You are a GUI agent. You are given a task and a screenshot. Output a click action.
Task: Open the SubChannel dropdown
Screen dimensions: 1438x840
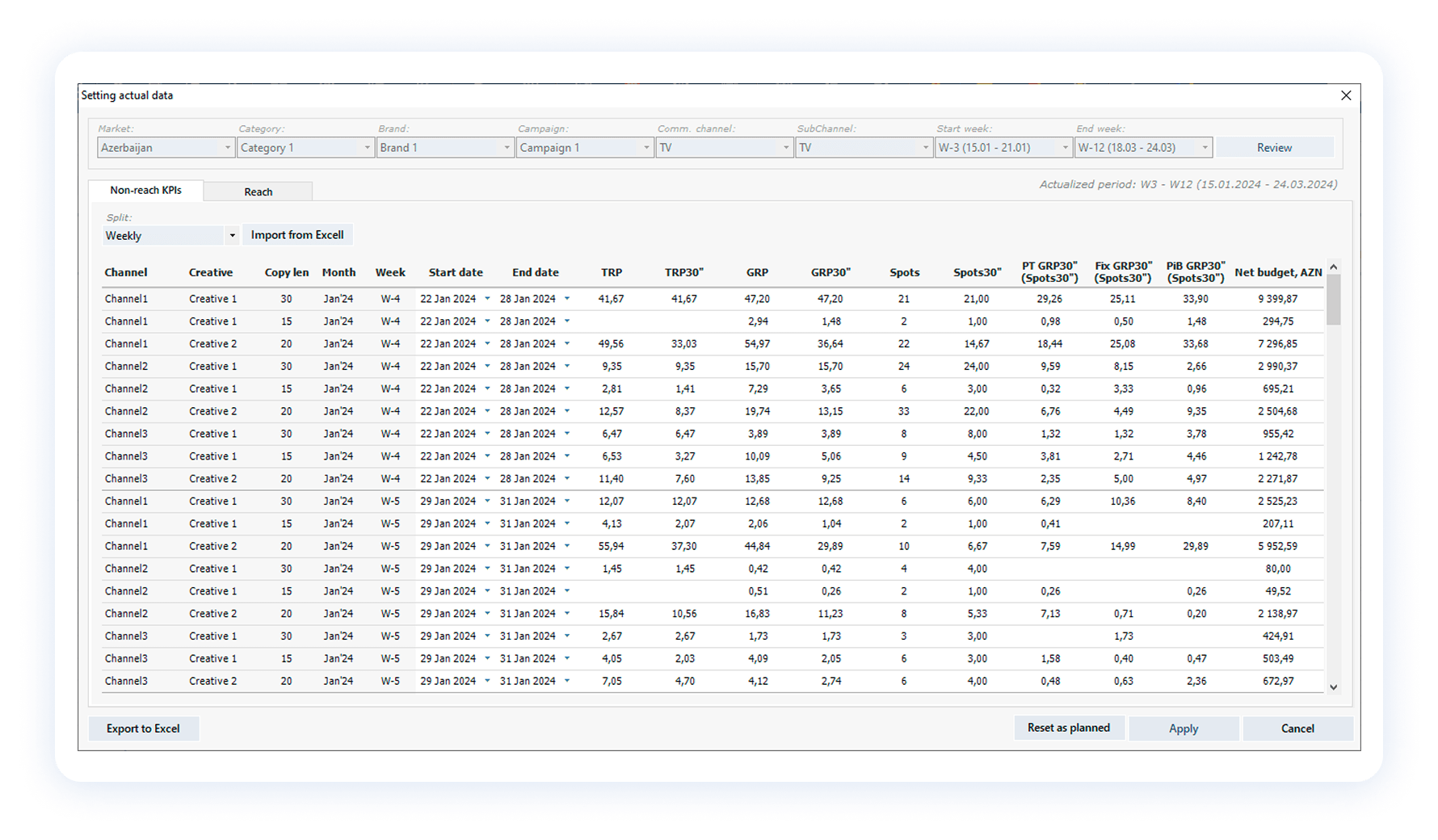[864, 148]
